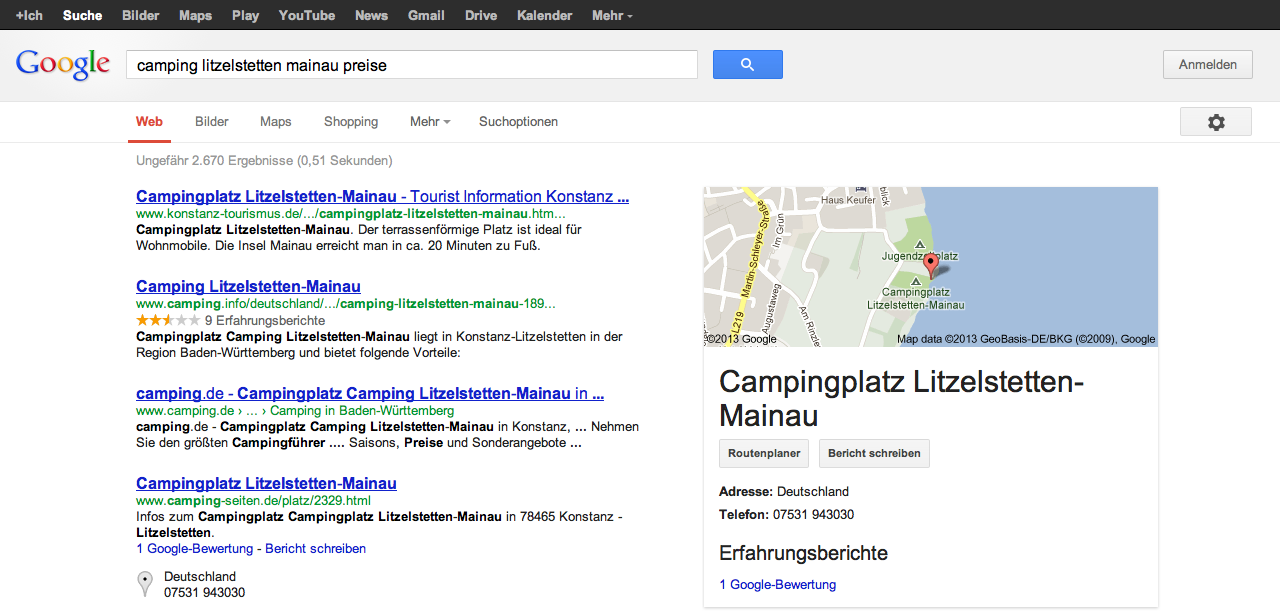Image resolution: width=1280 pixels, height=614 pixels.
Task: Click the grey location pin icon
Action: pyautogui.click(x=145, y=583)
